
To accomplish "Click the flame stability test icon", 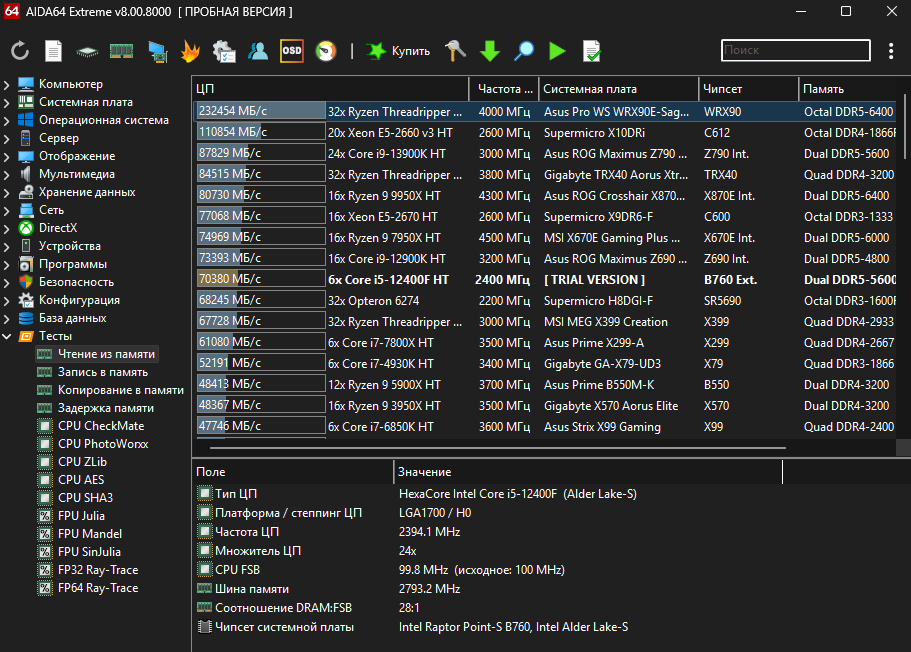I will [x=190, y=51].
